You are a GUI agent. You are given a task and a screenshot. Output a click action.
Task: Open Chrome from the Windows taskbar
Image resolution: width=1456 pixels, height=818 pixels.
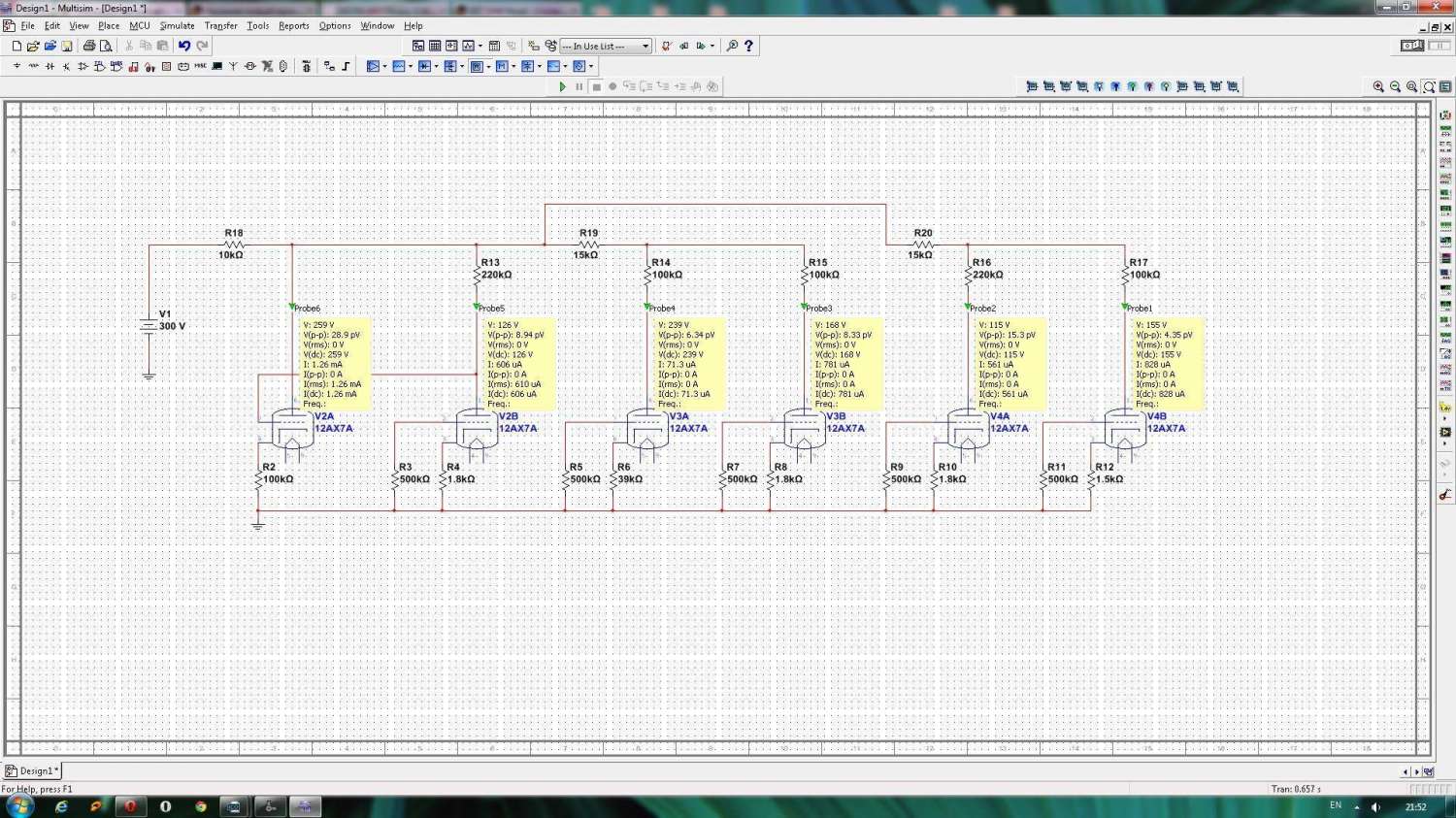201,806
